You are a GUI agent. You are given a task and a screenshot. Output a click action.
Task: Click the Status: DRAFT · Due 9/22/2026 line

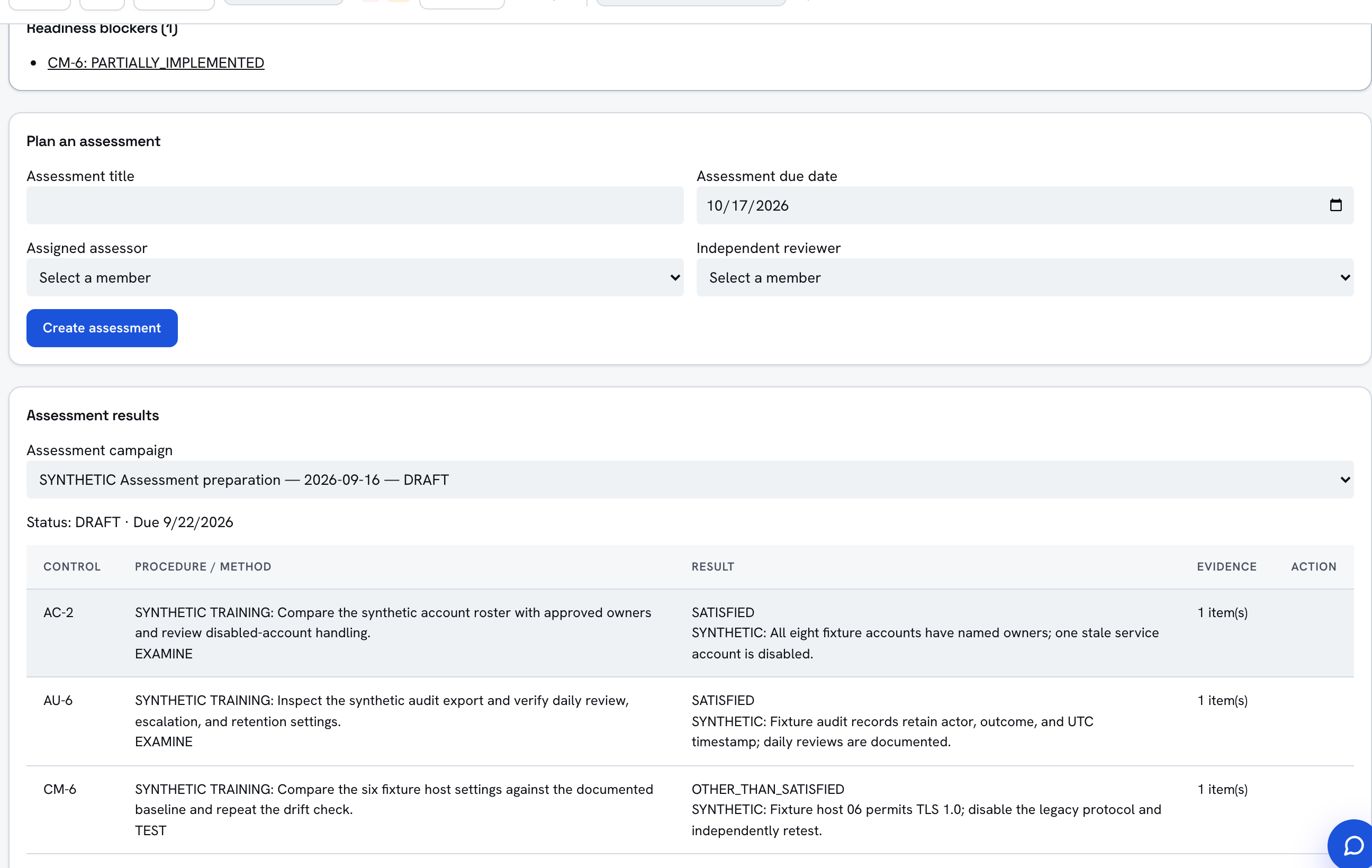(x=130, y=522)
